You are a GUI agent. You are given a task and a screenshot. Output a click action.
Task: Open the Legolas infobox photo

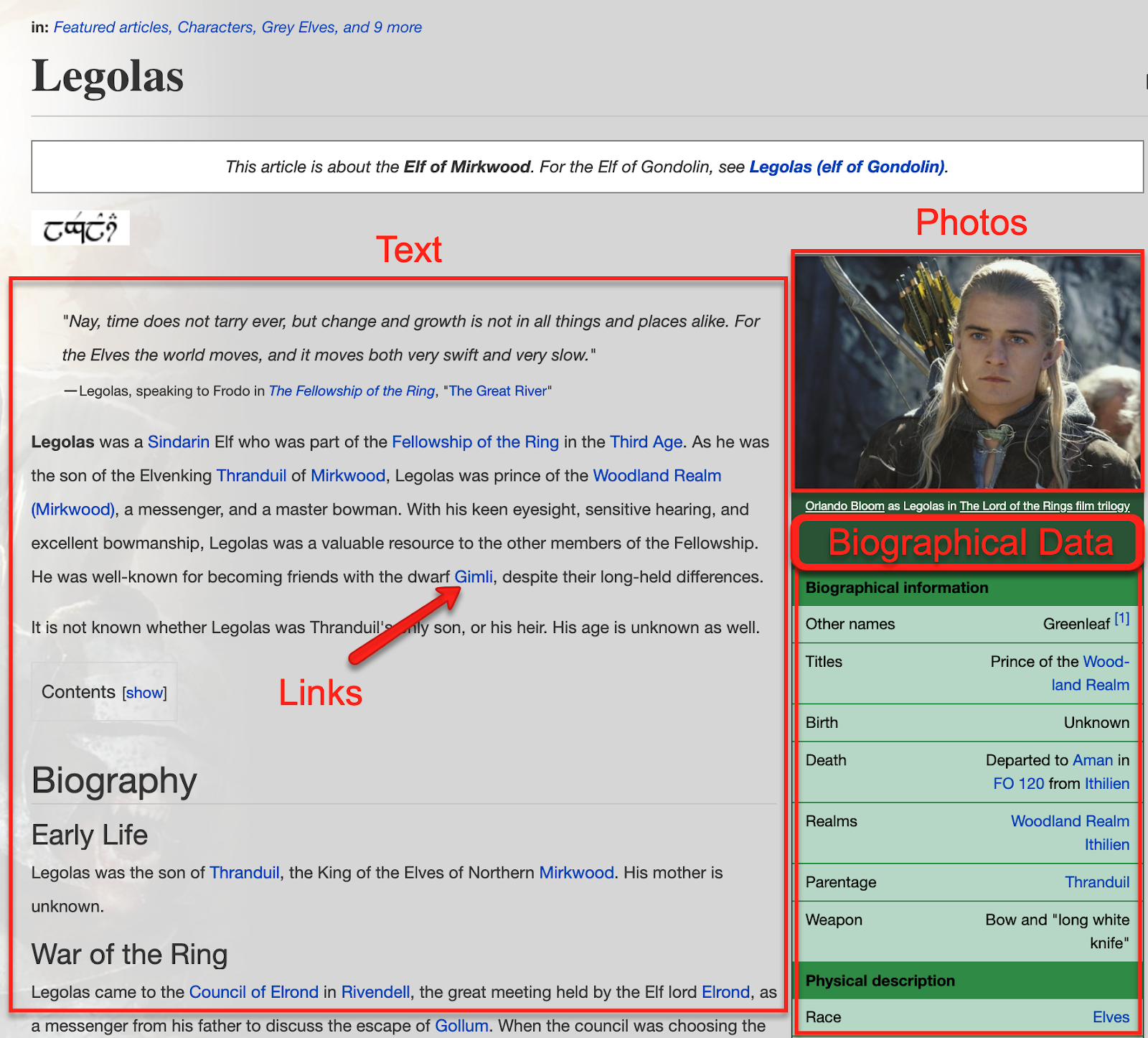click(967, 372)
